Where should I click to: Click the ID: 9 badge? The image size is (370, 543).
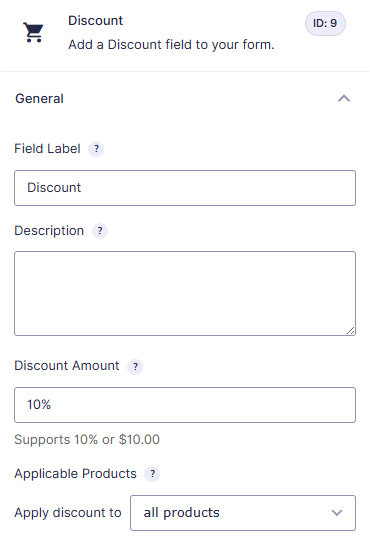[325, 23]
